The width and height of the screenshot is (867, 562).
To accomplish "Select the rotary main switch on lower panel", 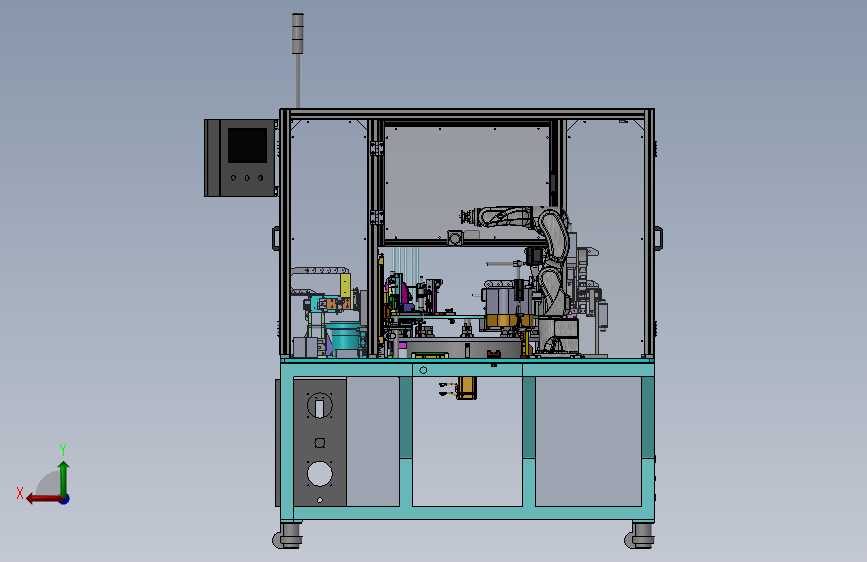I will point(320,407).
